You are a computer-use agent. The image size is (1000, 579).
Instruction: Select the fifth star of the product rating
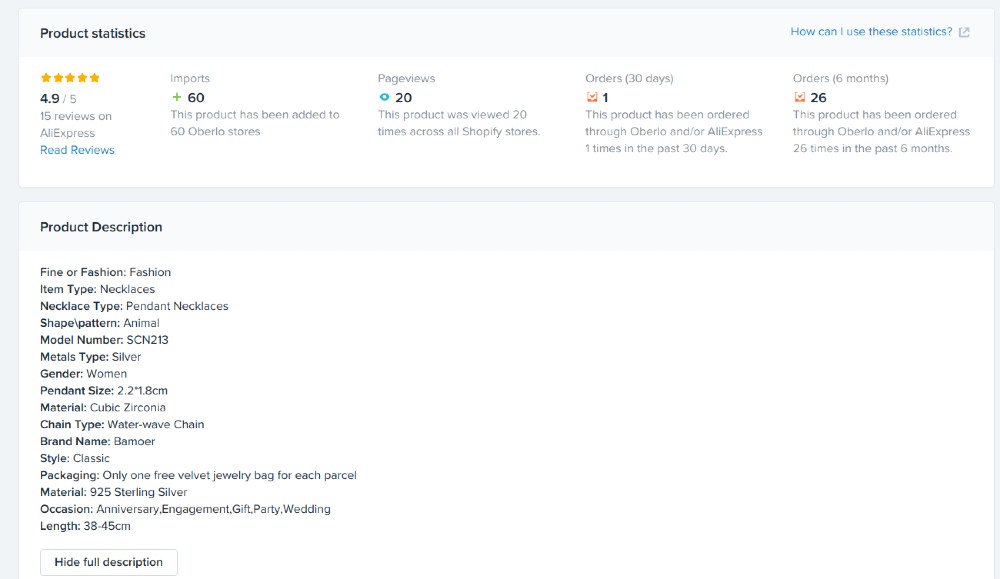[94, 77]
